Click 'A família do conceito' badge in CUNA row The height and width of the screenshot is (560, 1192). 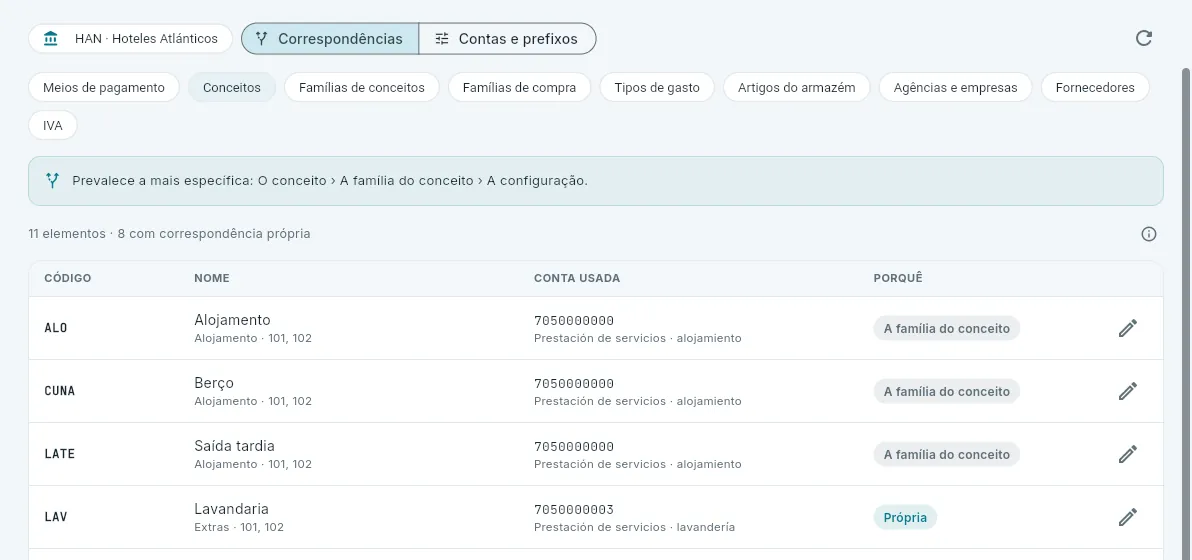(x=946, y=391)
